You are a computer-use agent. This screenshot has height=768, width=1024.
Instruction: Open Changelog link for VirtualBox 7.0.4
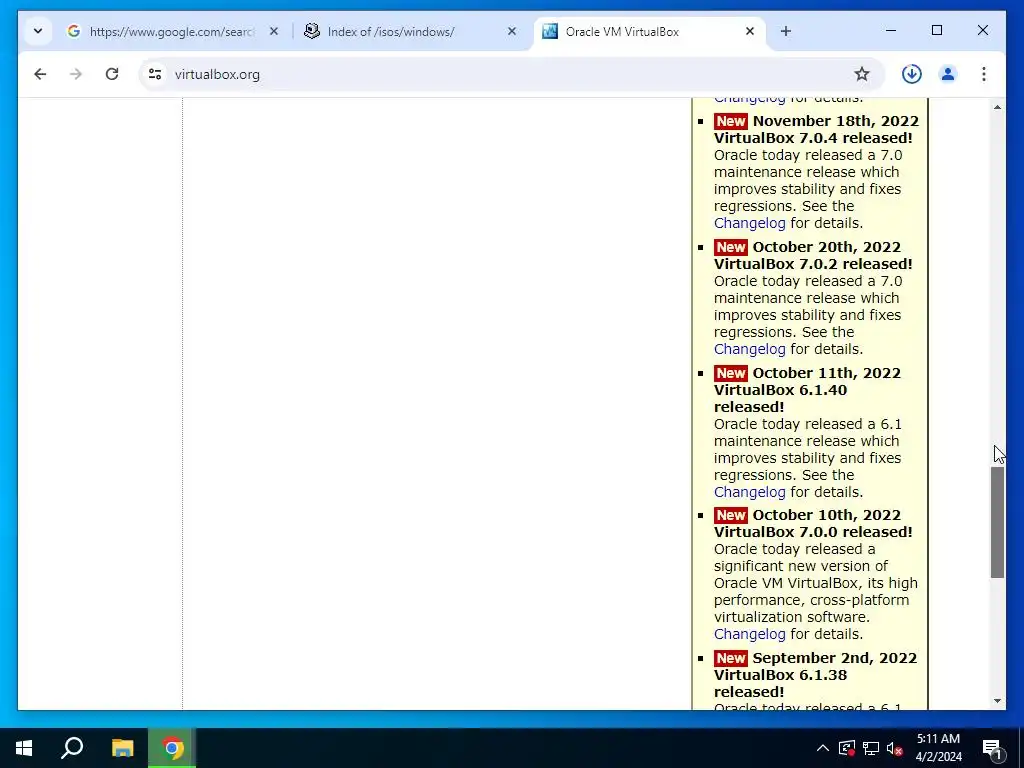(x=749, y=223)
